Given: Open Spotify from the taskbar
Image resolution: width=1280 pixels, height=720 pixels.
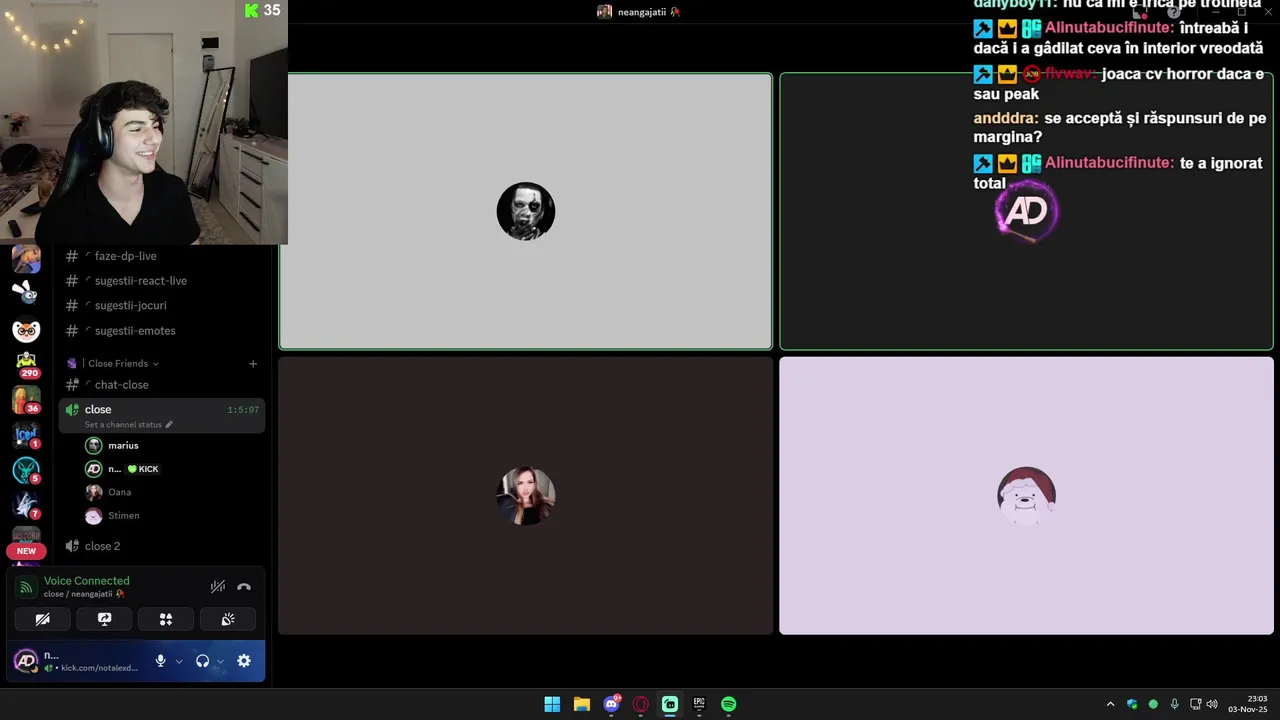Looking at the screenshot, I should click(729, 704).
